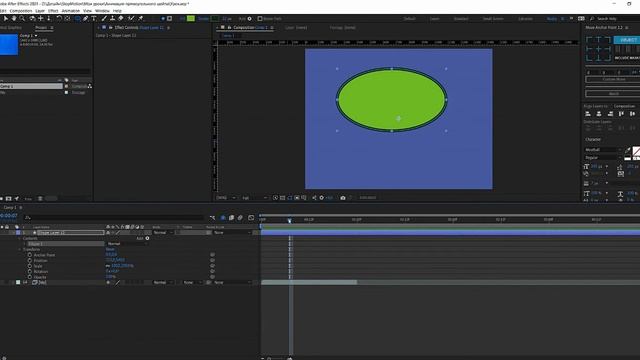This screenshot has width=640, height=360.
Task: Open Ellipse 1 Normal blend dropdown
Action: pyautogui.click(x=127, y=244)
